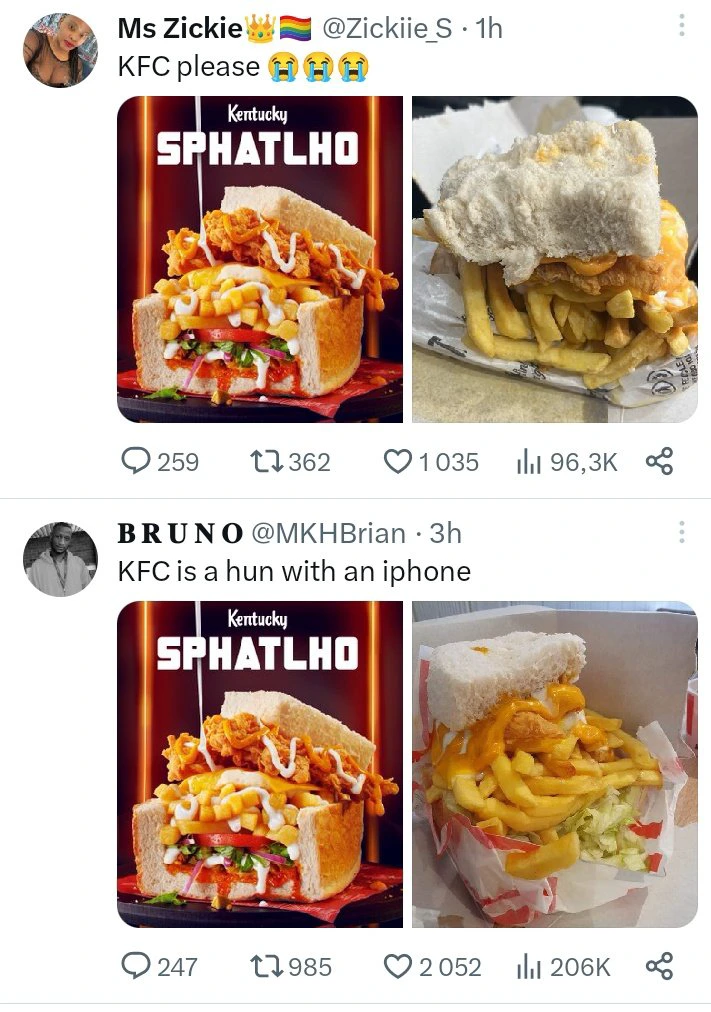Open replies on Ms Zickie's tweet

[x=160, y=462]
